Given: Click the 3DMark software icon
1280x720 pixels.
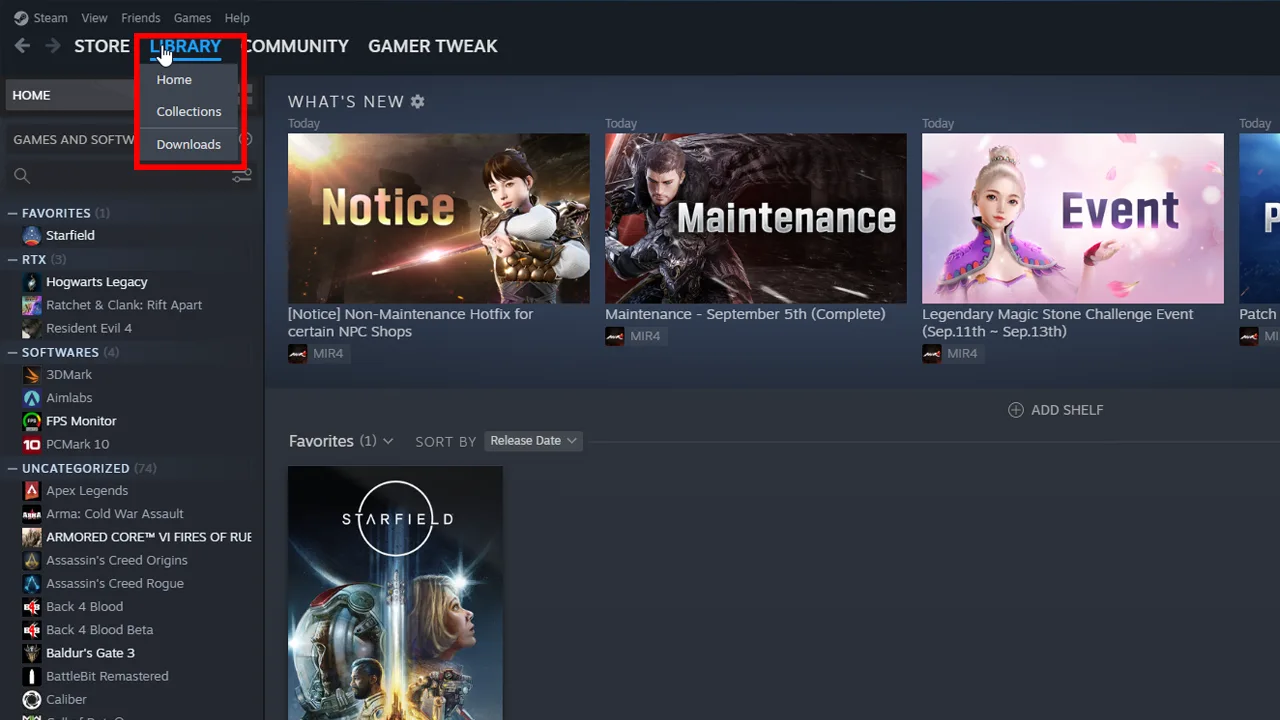Looking at the screenshot, I should coord(32,374).
